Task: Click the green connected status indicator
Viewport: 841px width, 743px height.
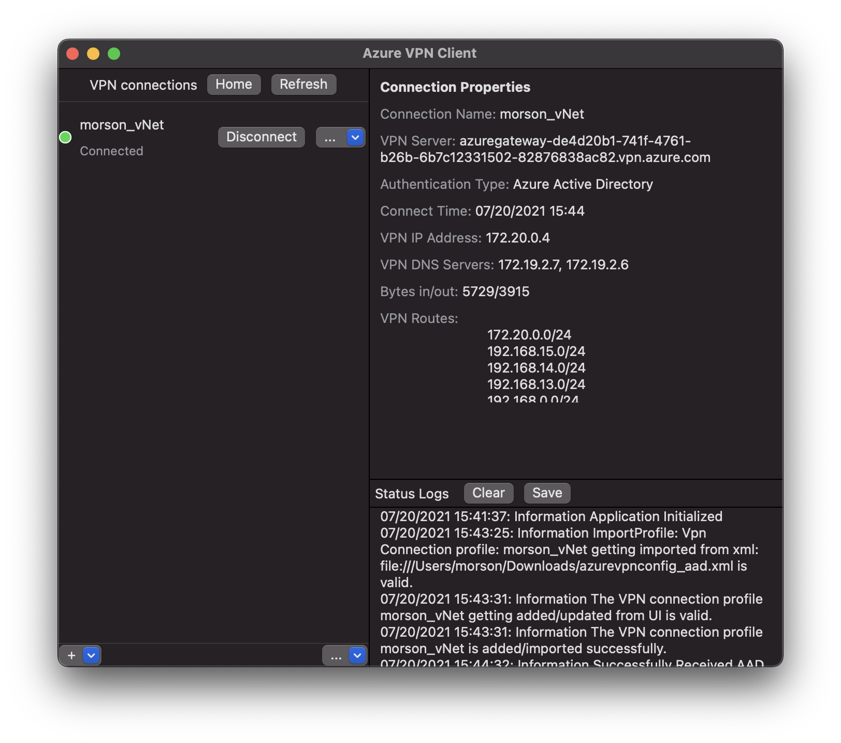Action: (x=65, y=137)
